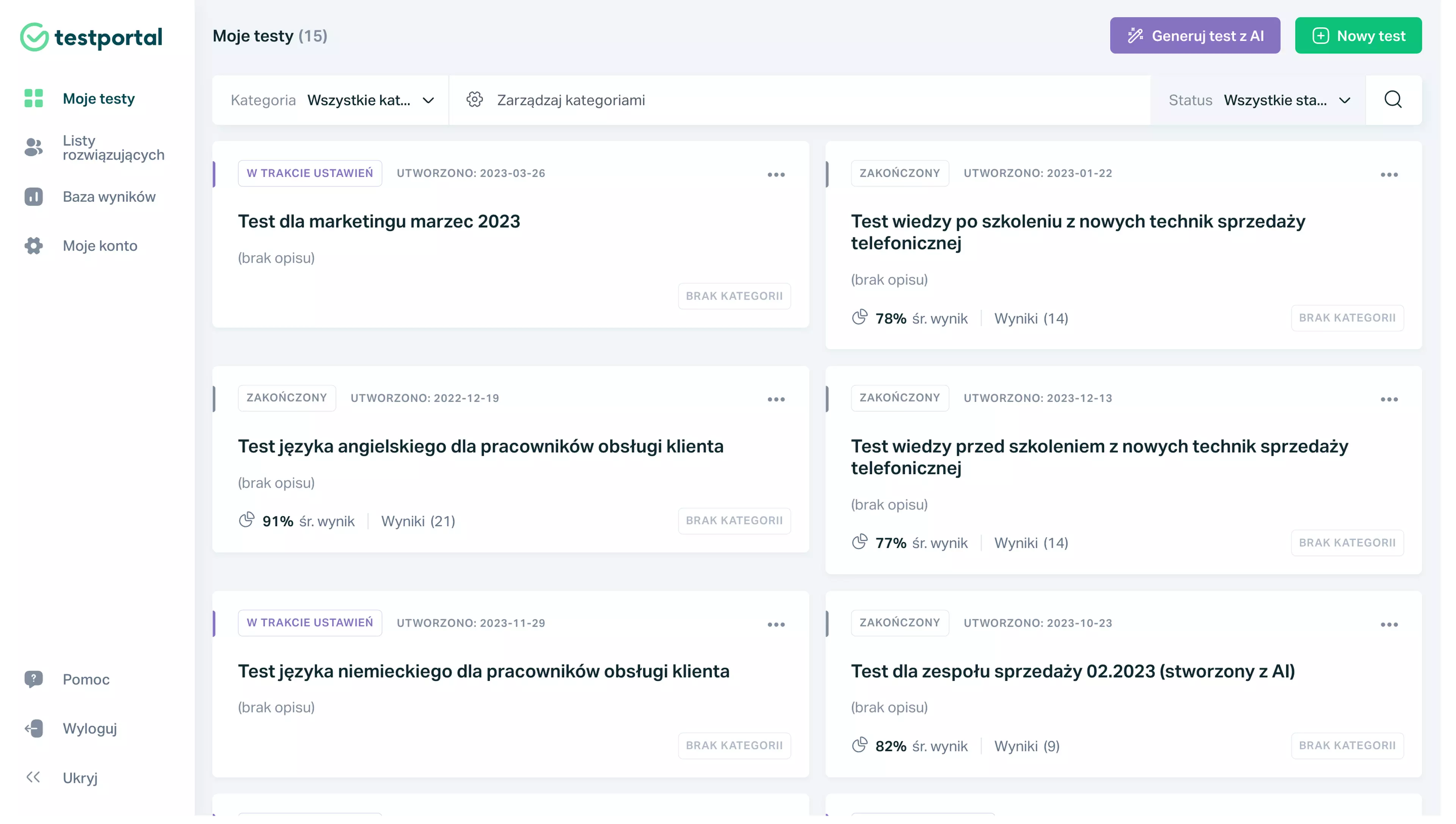Click 'UTWORZONO: 2023-10-23' date text
Image resolution: width=1456 pixels, height=824 pixels.
(x=1039, y=624)
